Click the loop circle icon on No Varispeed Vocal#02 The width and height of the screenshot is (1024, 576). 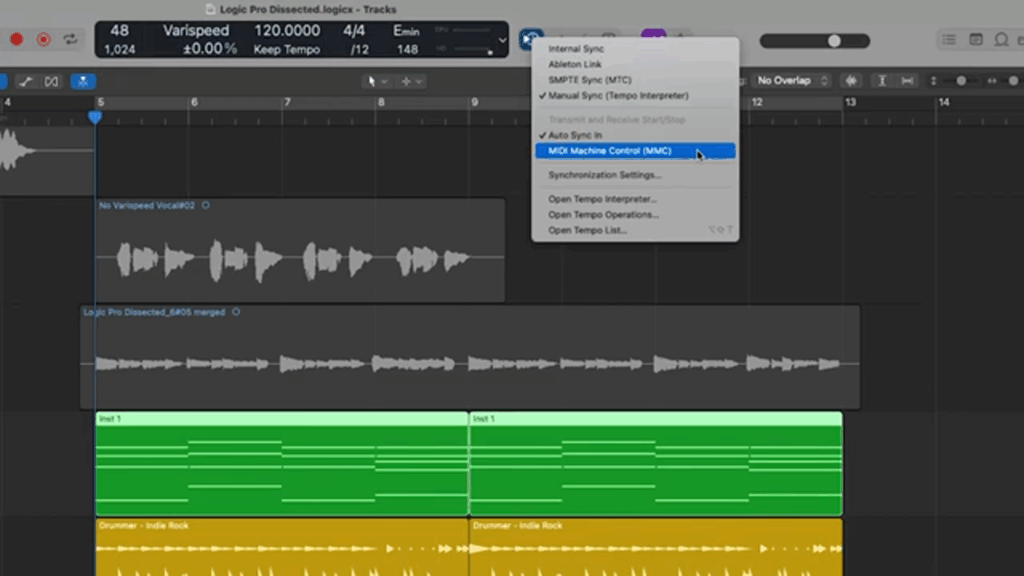206,205
